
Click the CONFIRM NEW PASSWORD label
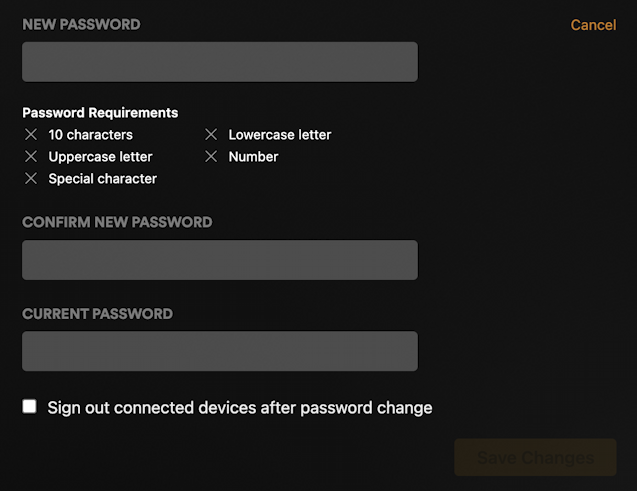click(117, 222)
